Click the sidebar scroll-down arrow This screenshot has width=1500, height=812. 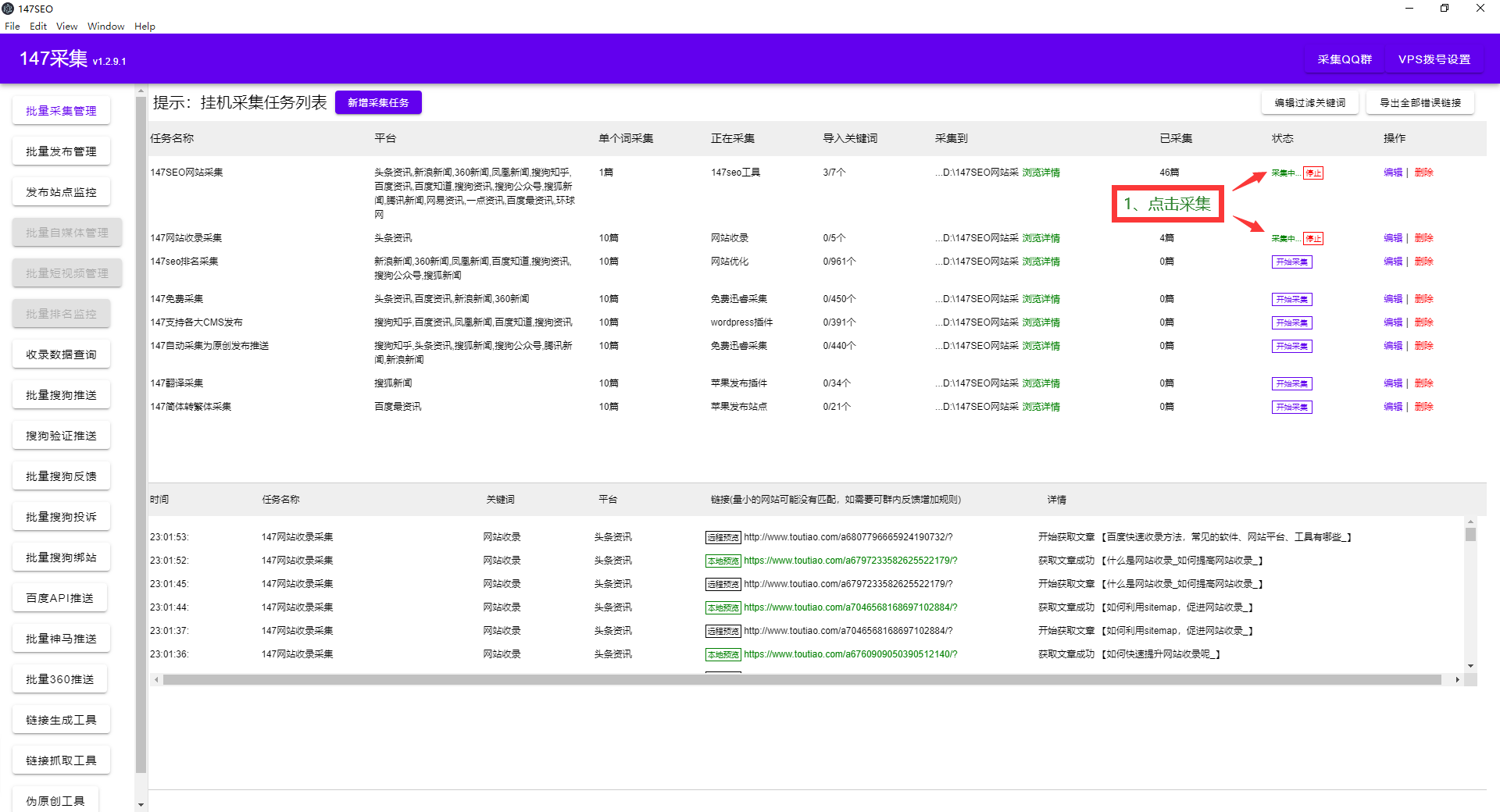(141, 804)
